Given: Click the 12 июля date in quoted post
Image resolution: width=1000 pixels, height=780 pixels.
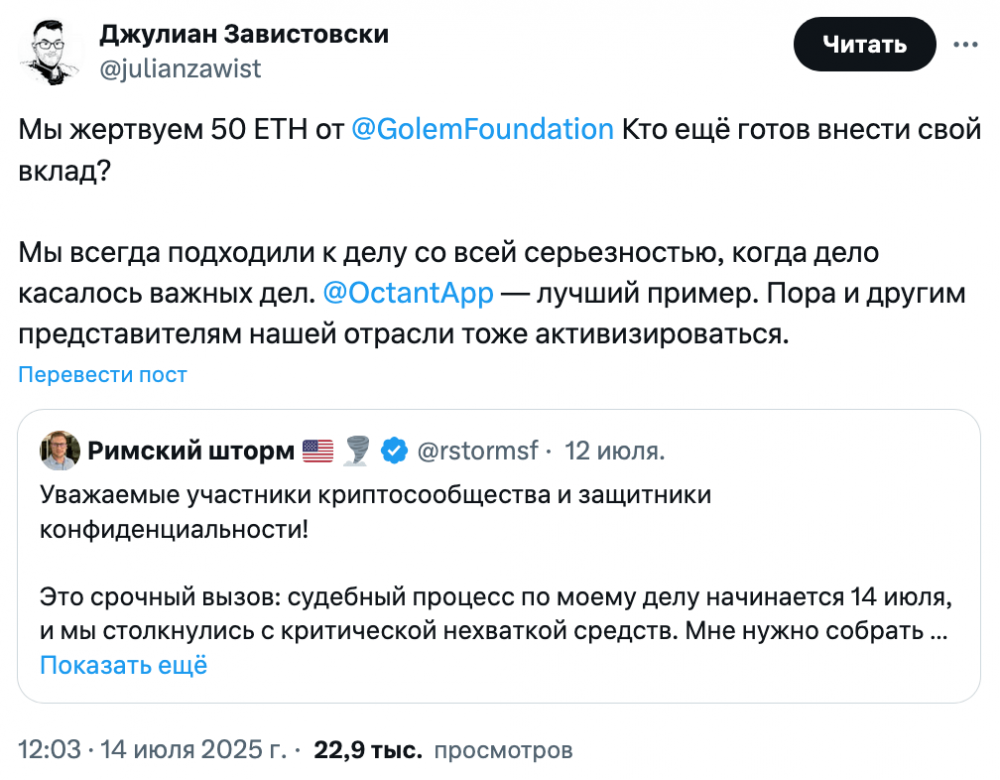Looking at the screenshot, I should pos(613,452).
